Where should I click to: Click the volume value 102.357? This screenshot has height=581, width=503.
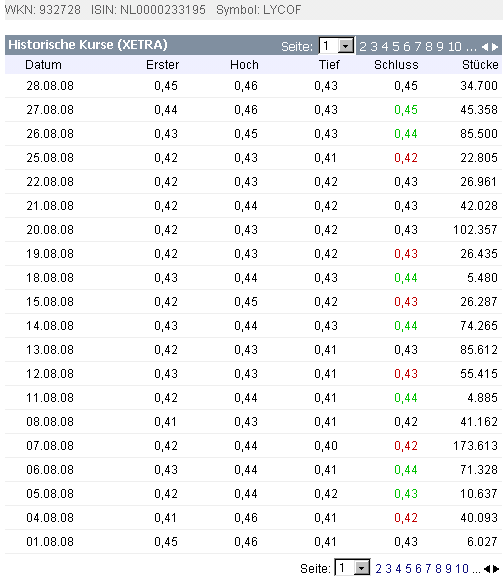(475, 230)
